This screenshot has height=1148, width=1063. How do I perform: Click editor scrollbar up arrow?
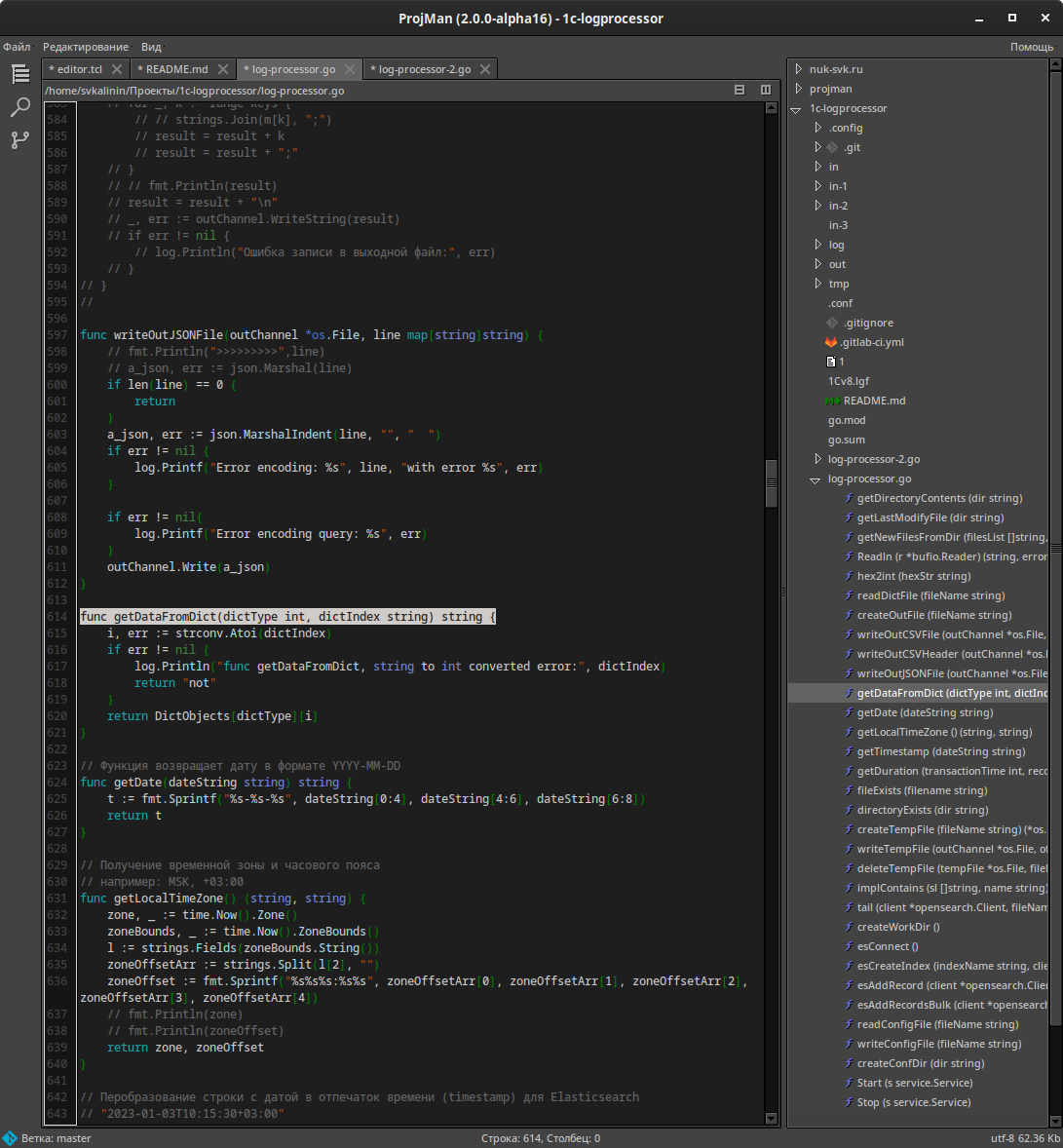pyautogui.click(x=771, y=107)
